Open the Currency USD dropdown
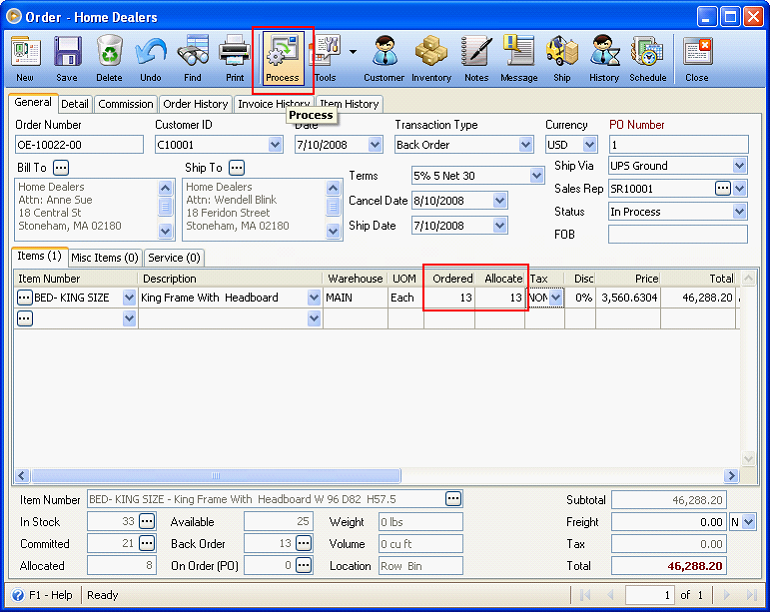The image size is (771, 613). 589,145
